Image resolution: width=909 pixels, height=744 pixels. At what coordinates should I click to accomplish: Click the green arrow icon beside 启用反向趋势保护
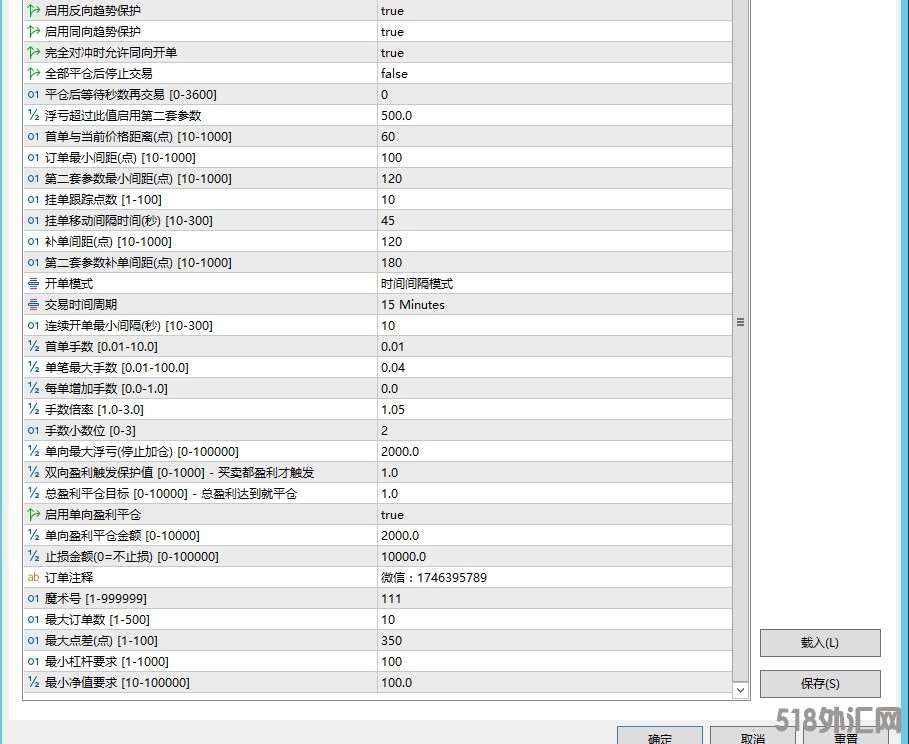[x=30, y=11]
